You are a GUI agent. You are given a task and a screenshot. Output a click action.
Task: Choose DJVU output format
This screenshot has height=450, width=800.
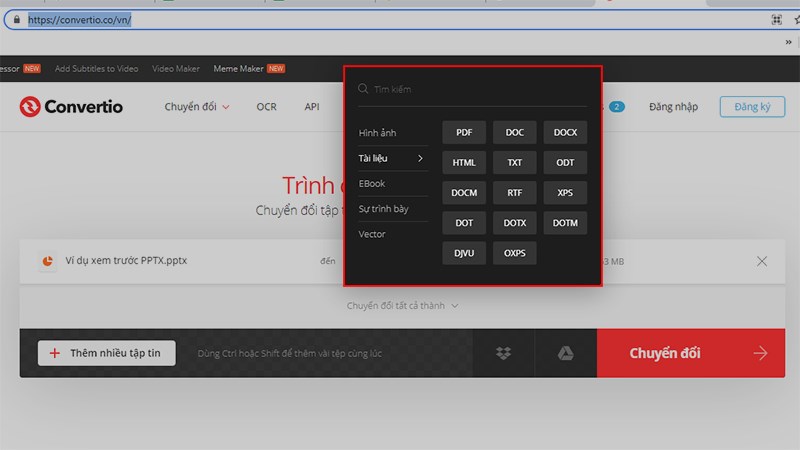coord(464,253)
